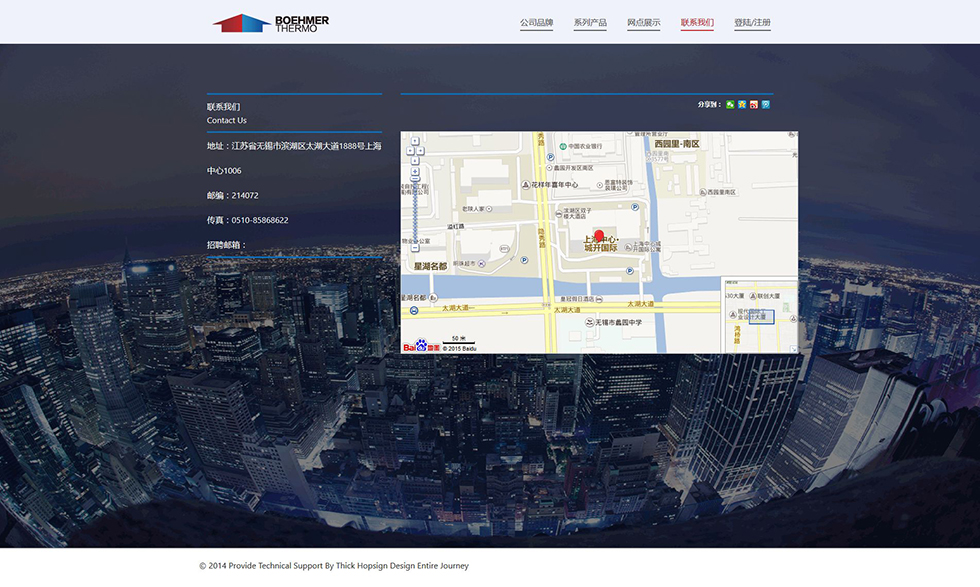Open the 公司品牌 menu item
Image resolution: width=980 pixels, height=587 pixels.
point(536,23)
